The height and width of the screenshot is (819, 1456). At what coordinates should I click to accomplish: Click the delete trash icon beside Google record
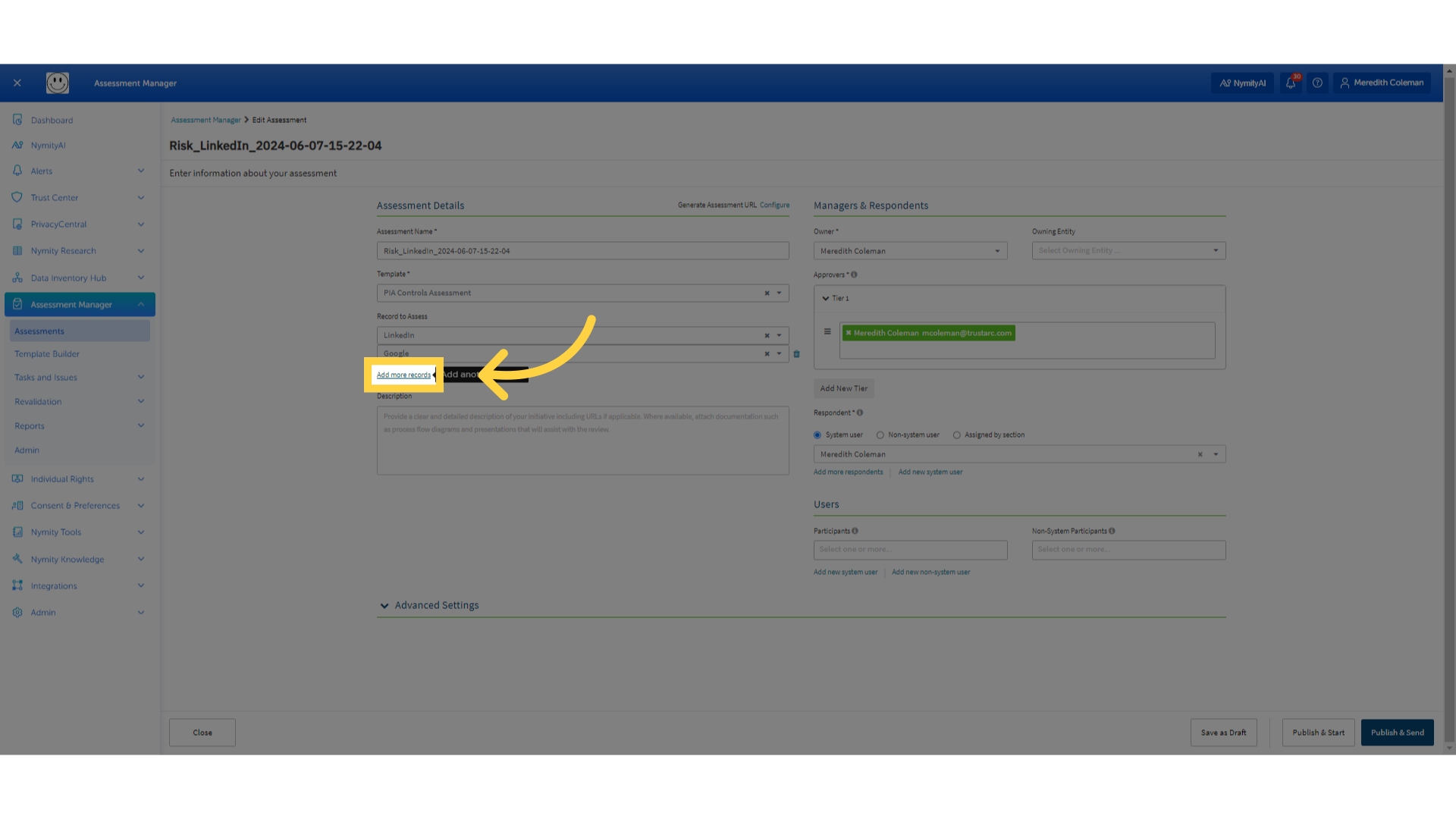(796, 353)
